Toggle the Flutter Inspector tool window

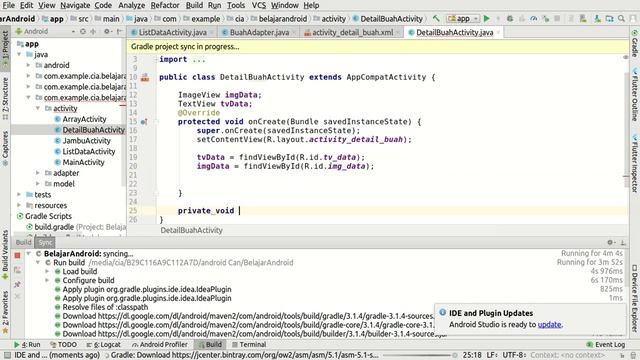pos(635,163)
